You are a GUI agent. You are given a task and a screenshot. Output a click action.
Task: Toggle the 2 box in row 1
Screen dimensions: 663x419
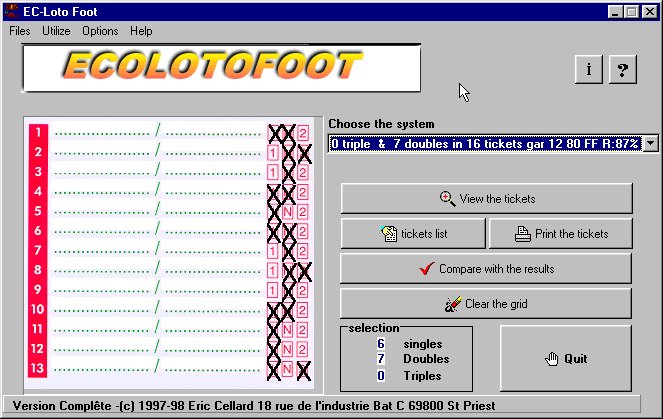point(302,133)
